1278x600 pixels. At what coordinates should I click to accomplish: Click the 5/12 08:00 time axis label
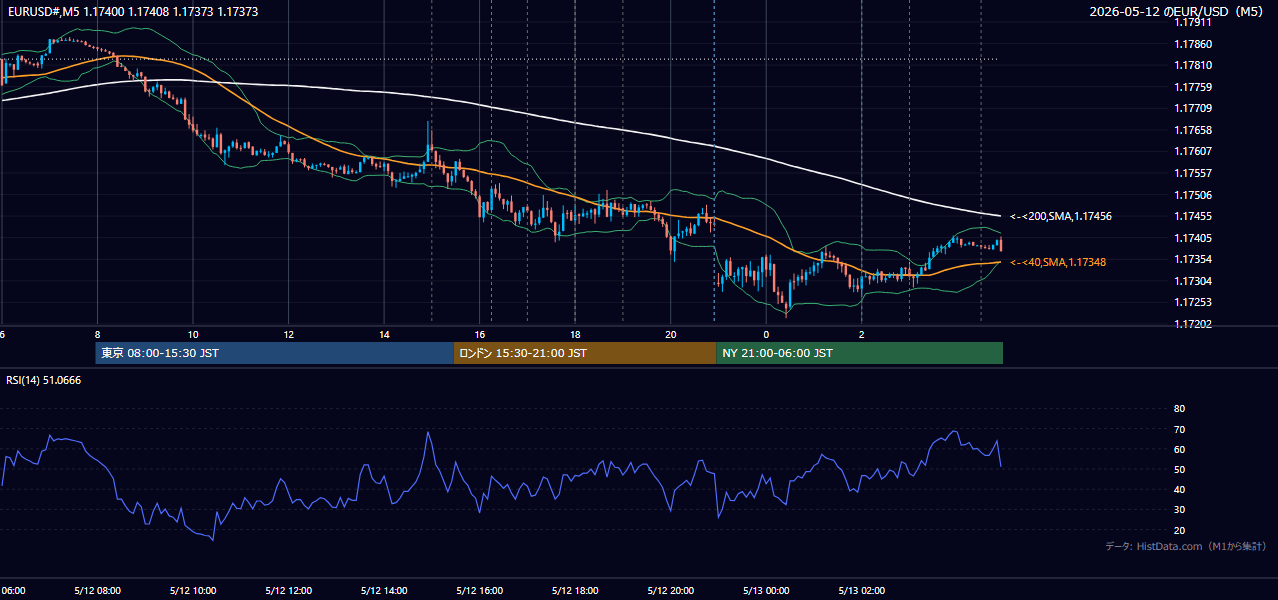pos(98,590)
